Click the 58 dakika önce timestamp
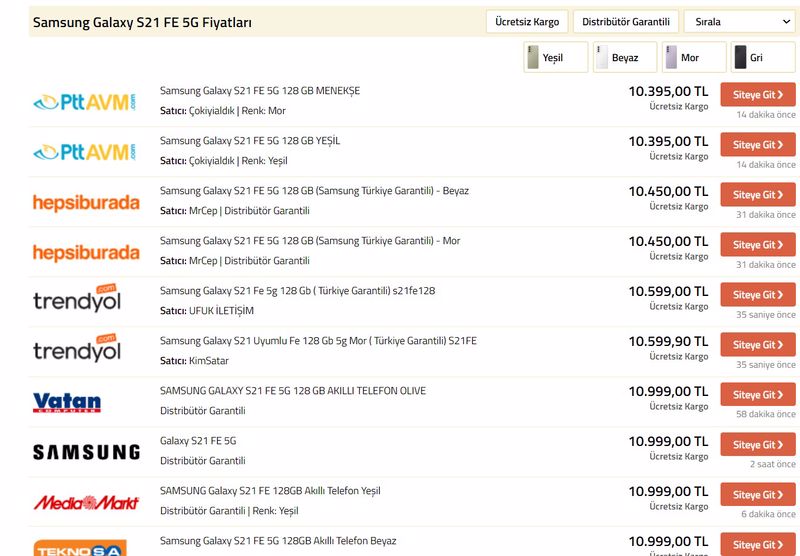Image resolution: width=800 pixels, height=556 pixels. (x=766, y=414)
